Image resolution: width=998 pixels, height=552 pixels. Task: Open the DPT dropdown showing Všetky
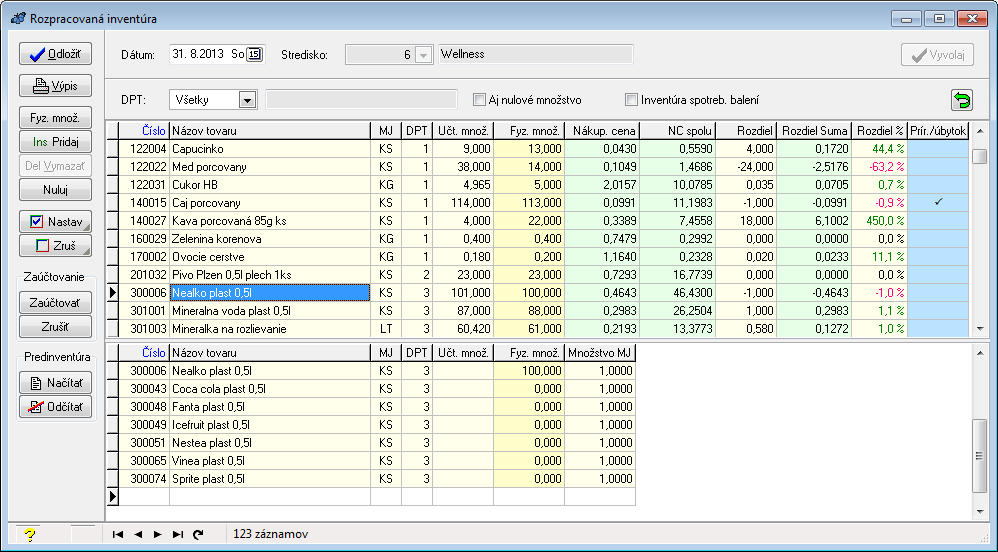247,100
